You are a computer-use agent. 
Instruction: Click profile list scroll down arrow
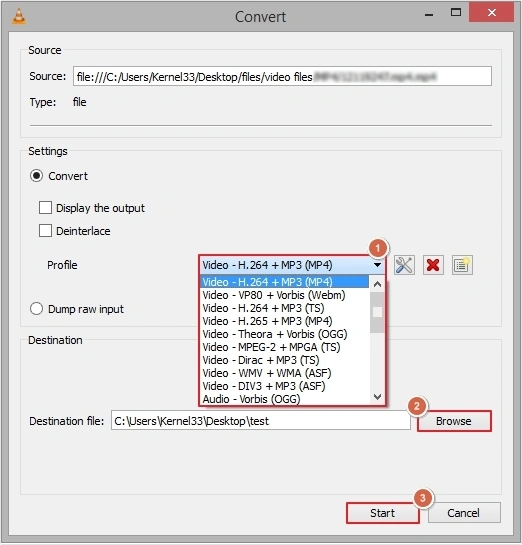click(x=377, y=397)
